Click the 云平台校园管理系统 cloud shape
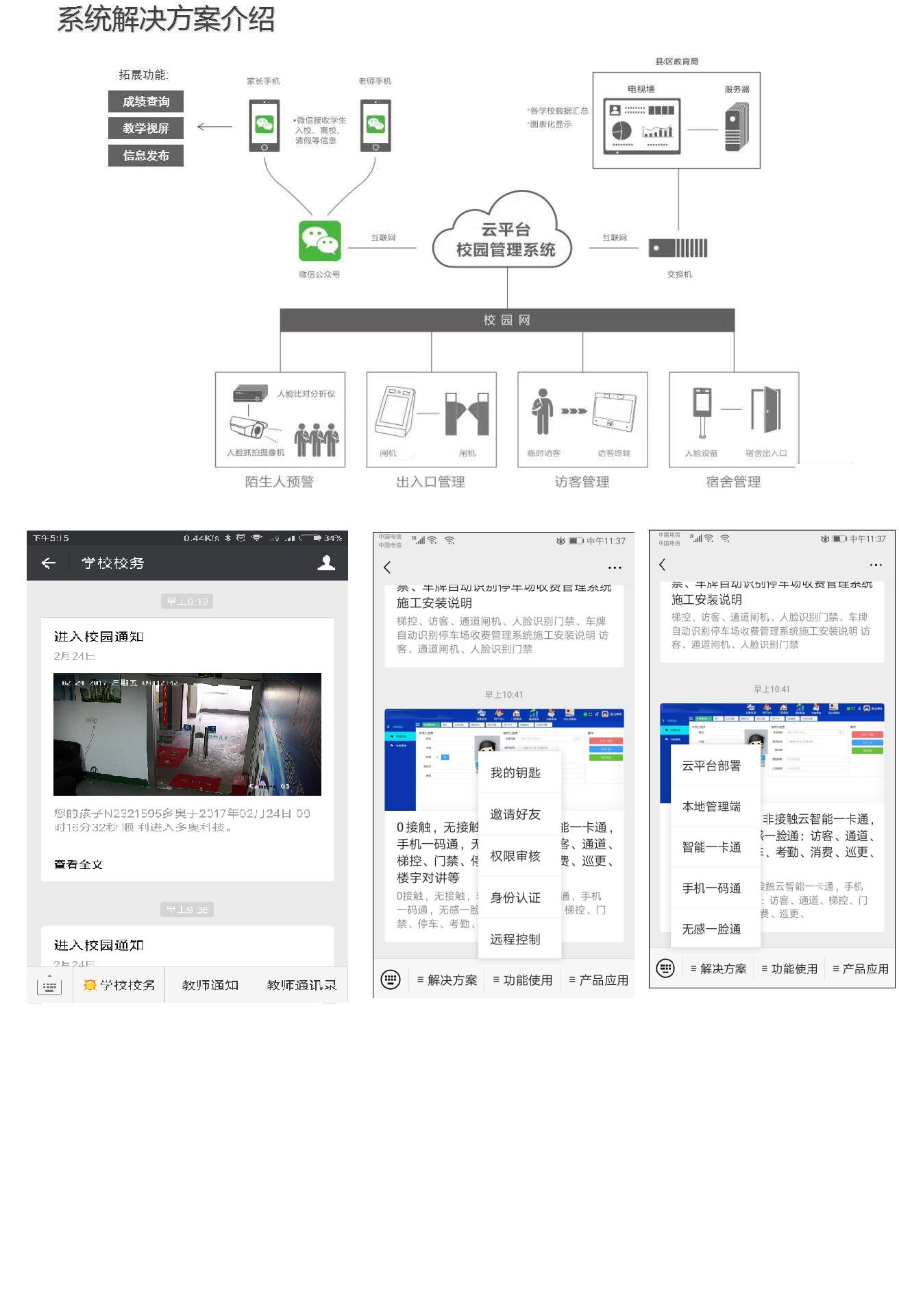Screen dimensions: 899x1316 coord(504,230)
